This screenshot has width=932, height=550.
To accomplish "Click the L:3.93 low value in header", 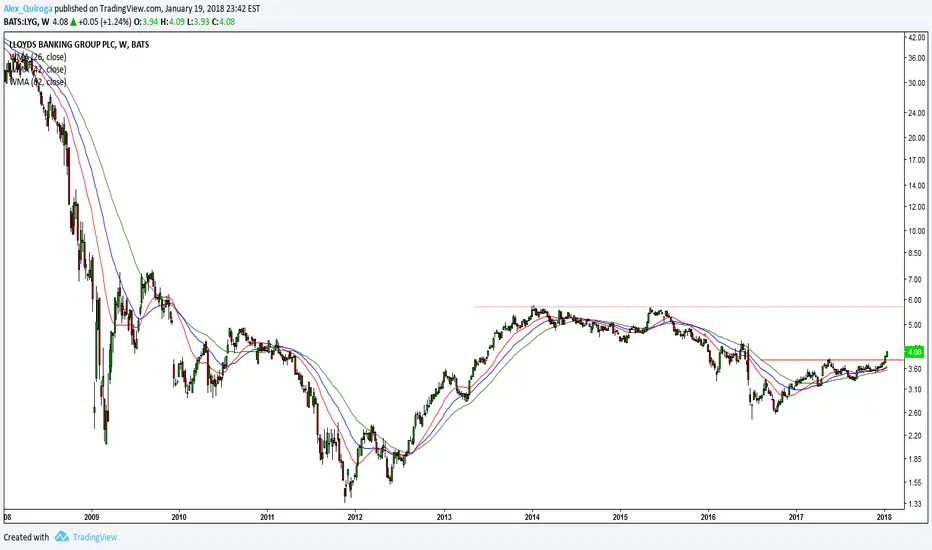I will tap(198, 22).
